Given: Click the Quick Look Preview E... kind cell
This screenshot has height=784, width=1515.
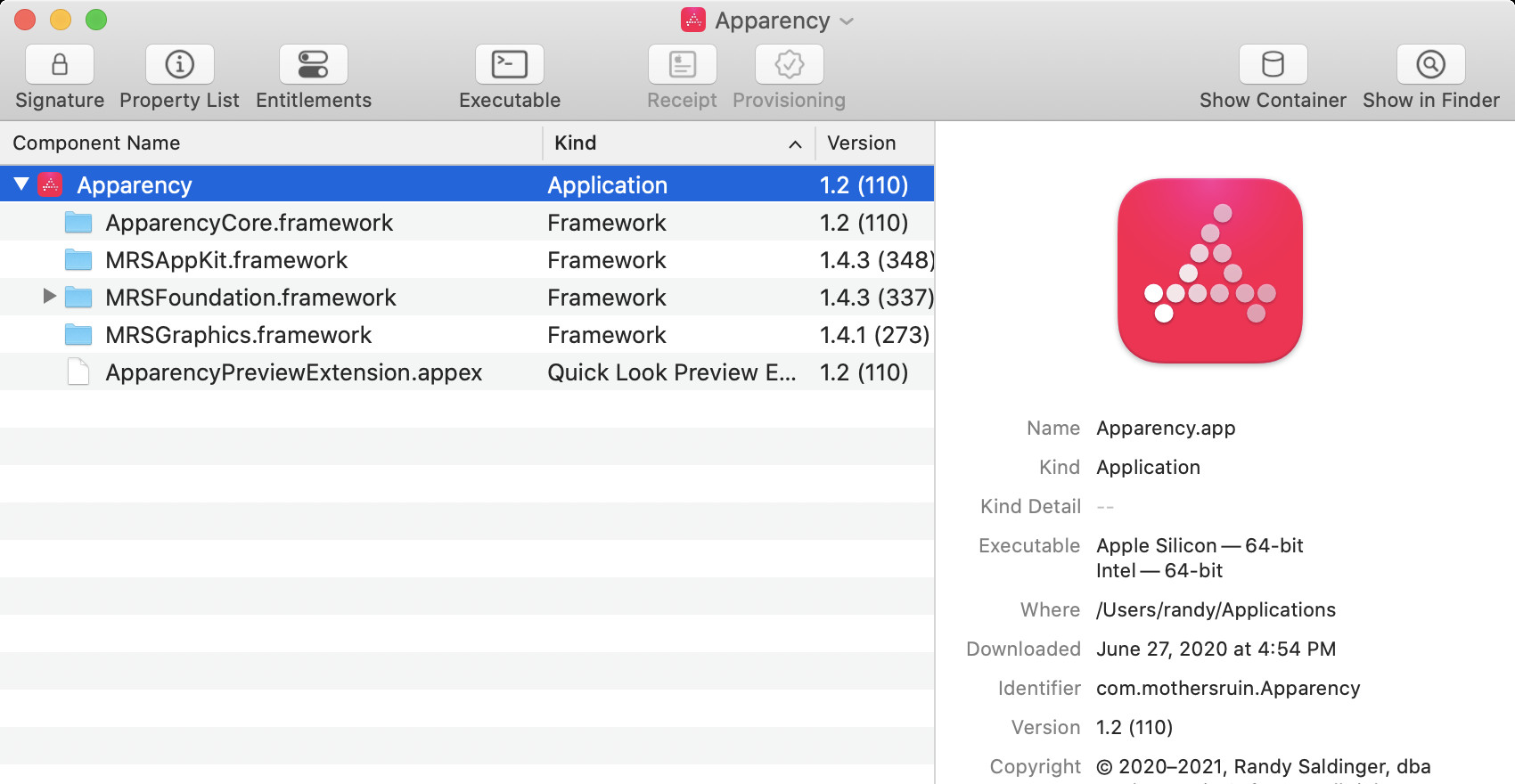Looking at the screenshot, I should [672, 372].
